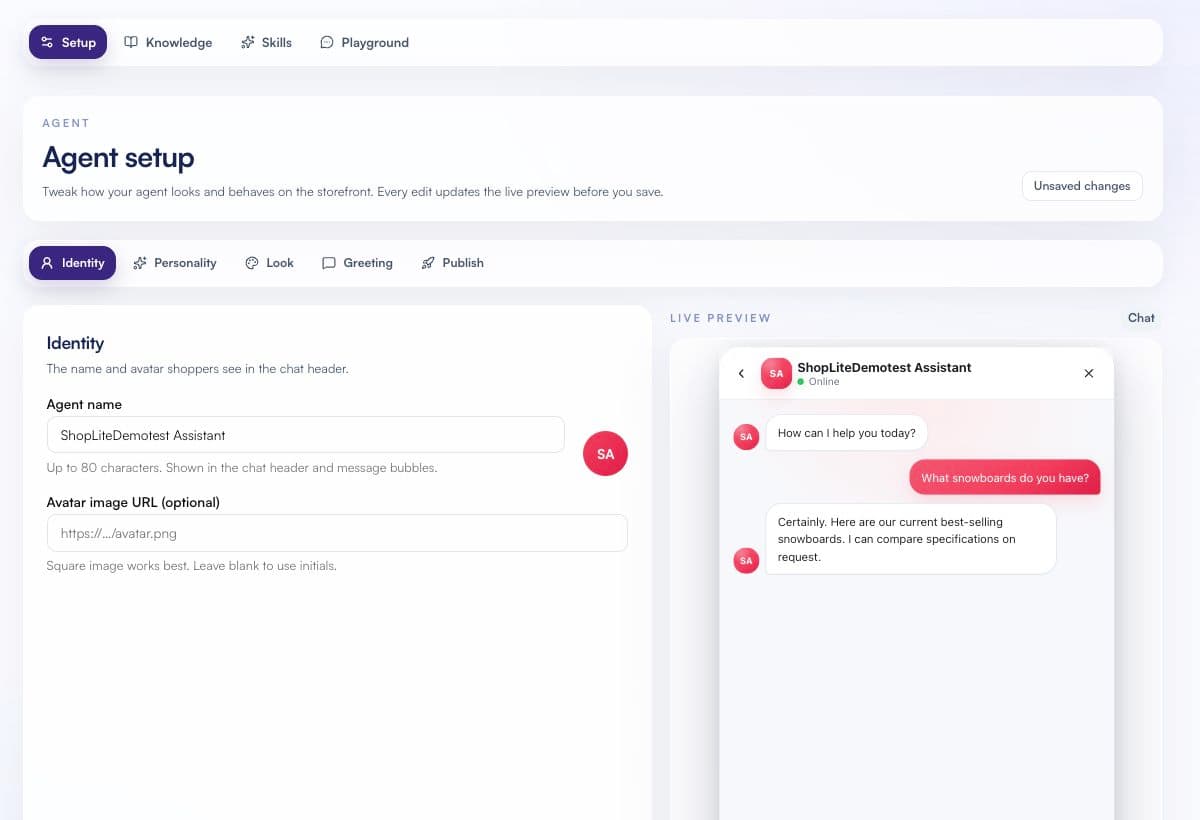Viewport: 1200px width, 820px height.
Task: Click the Unsaved changes button
Action: [1082, 186]
